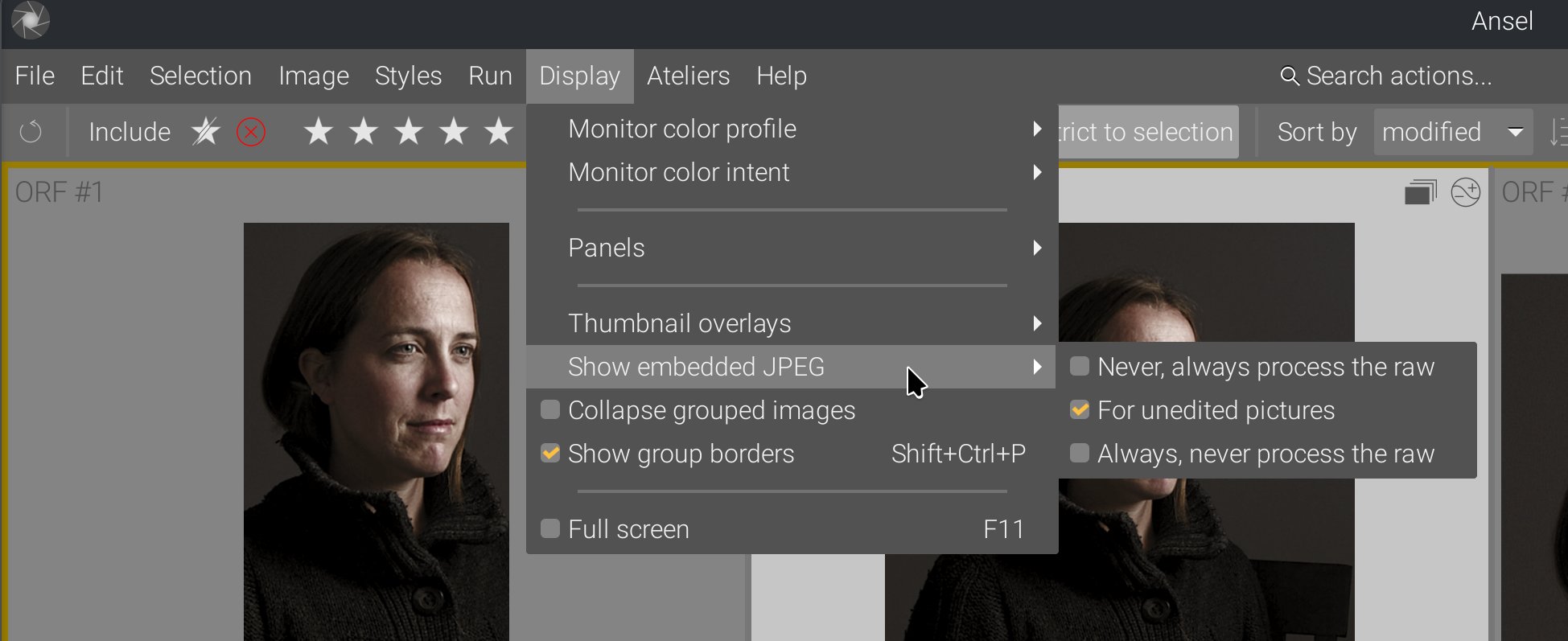The height and width of the screenshot is (641, 1568).
Task: Select Never, always process the raw
Action: (1080, 367)
